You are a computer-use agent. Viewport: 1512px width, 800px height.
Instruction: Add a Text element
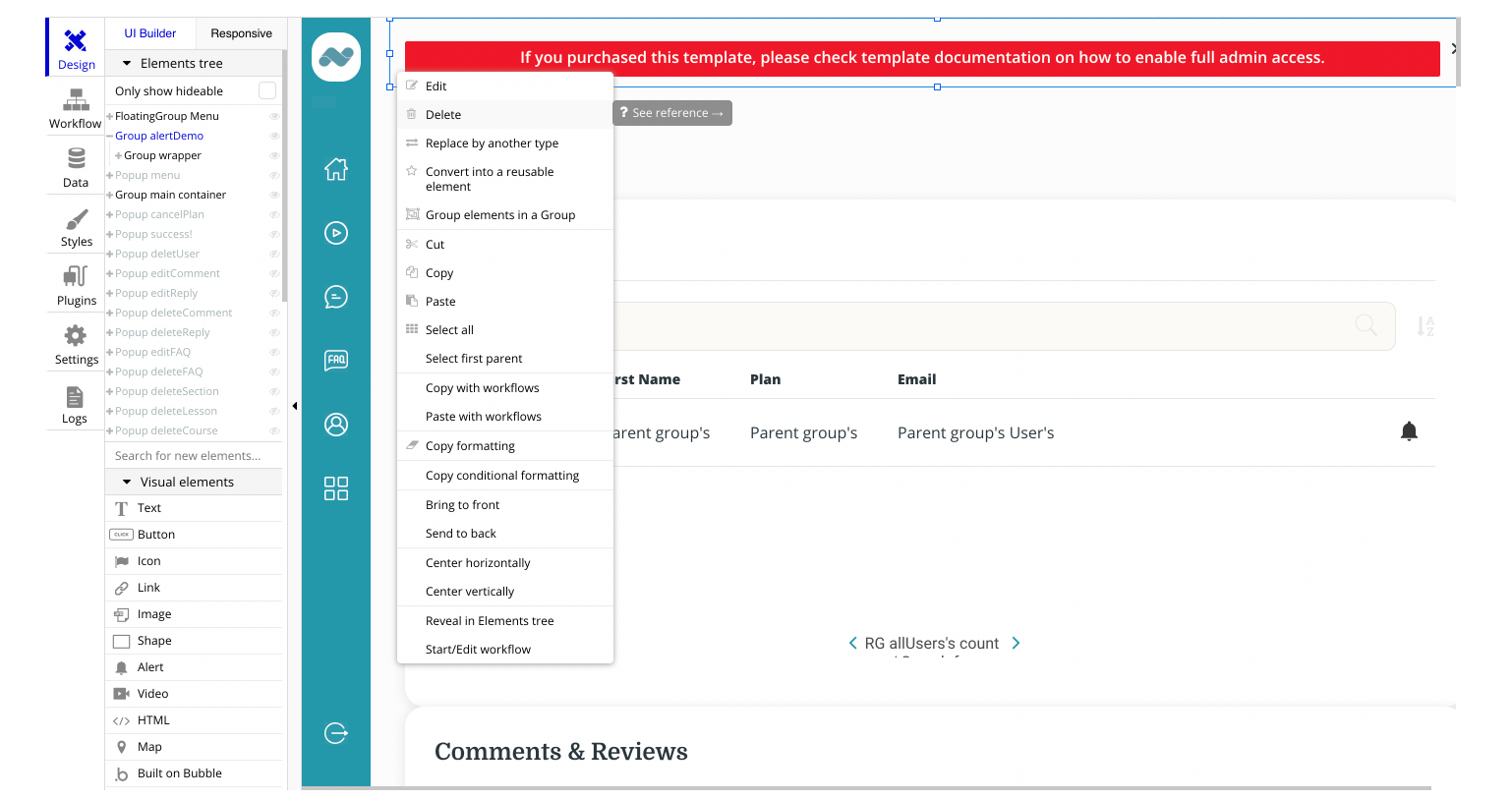click(194, 508)
